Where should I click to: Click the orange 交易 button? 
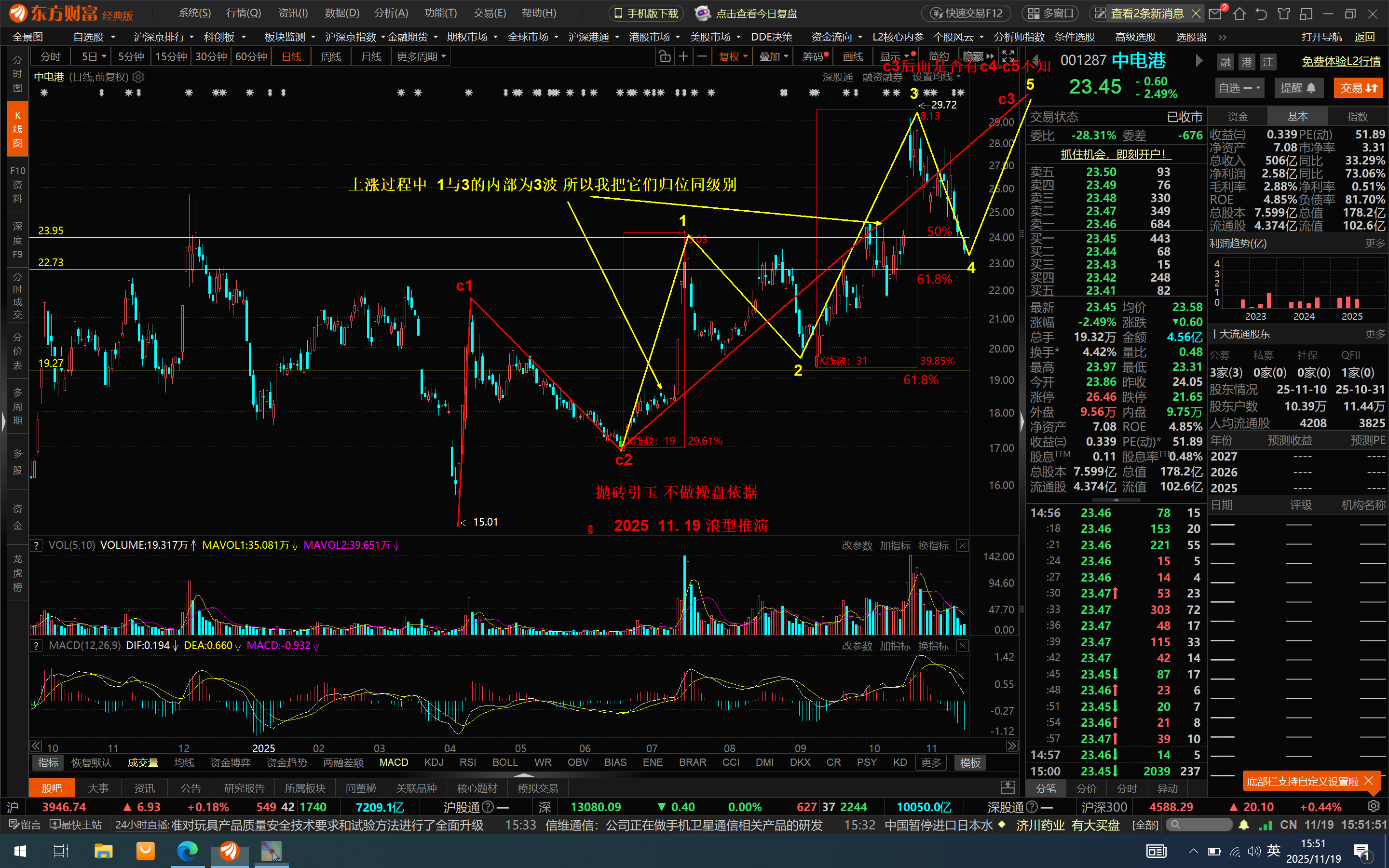pos(1358,88)
